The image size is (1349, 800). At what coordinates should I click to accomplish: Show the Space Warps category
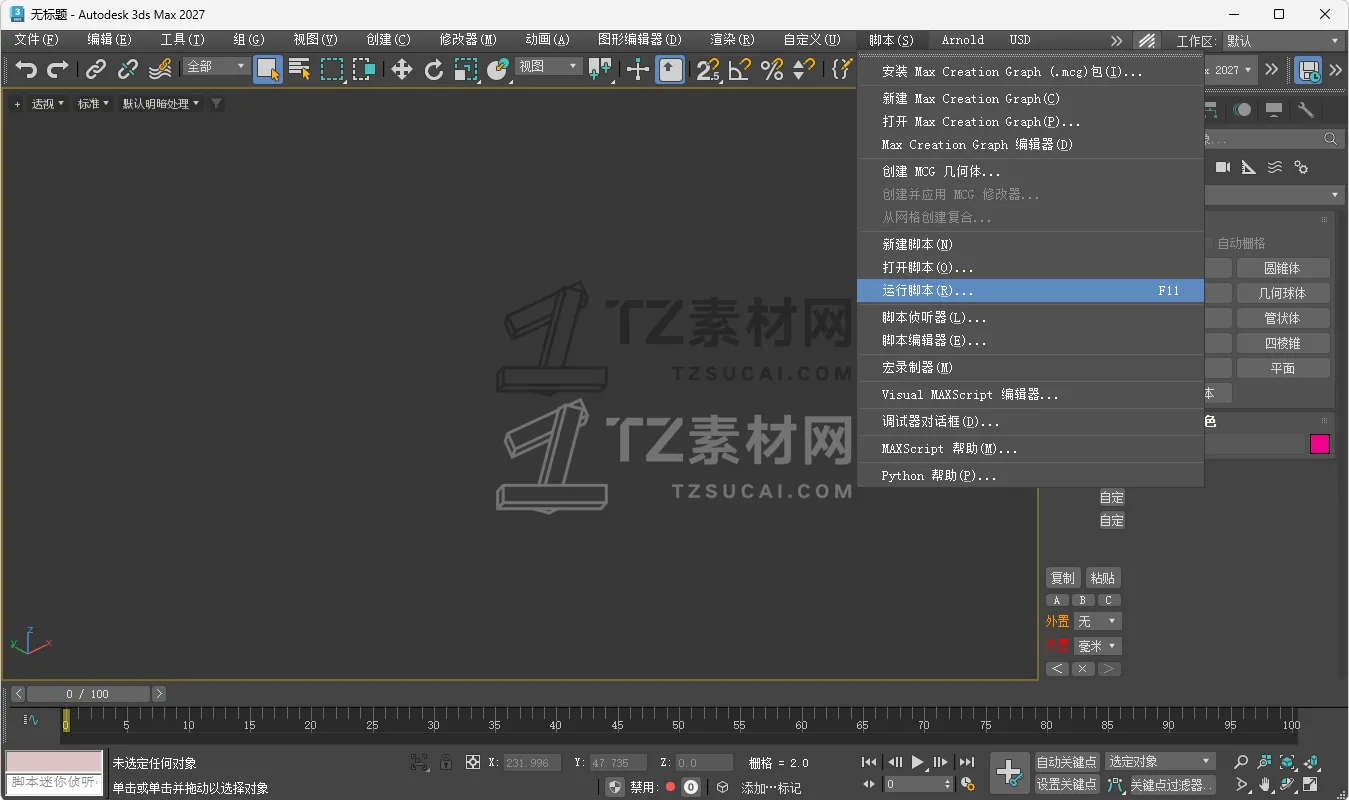pos(1274,167)
